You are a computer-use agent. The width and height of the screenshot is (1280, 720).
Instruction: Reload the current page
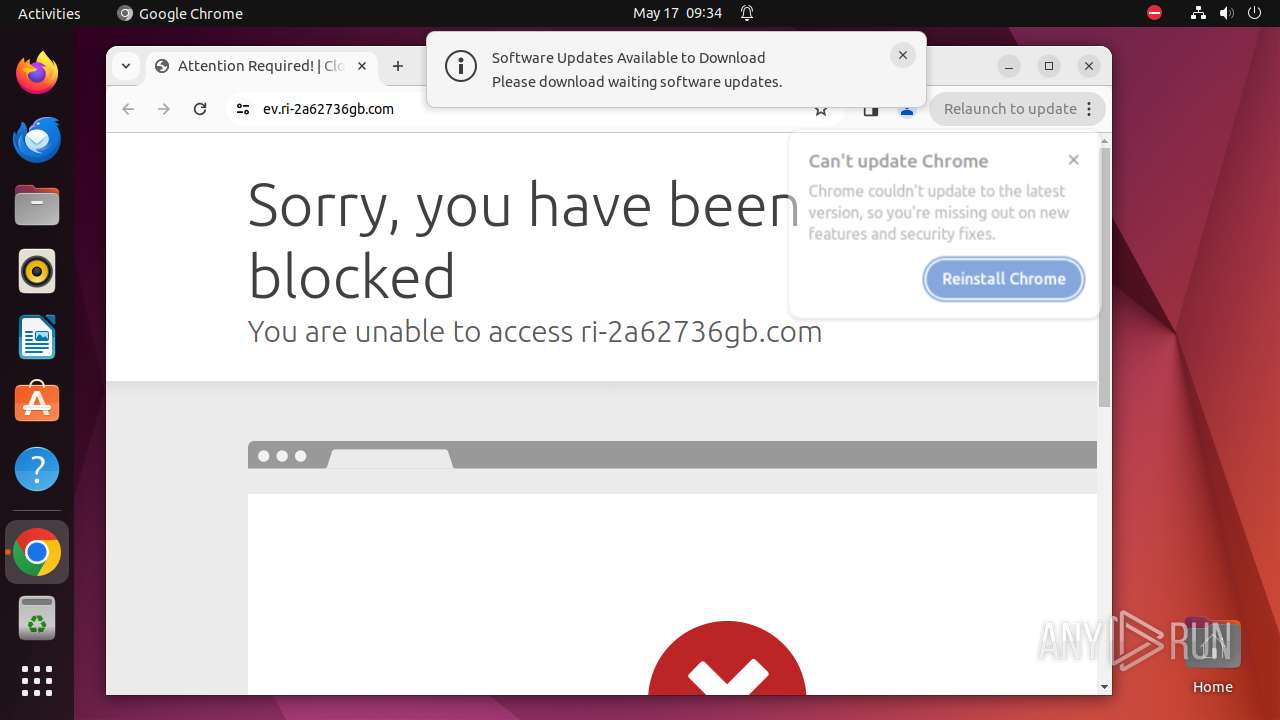coord(200,109)
